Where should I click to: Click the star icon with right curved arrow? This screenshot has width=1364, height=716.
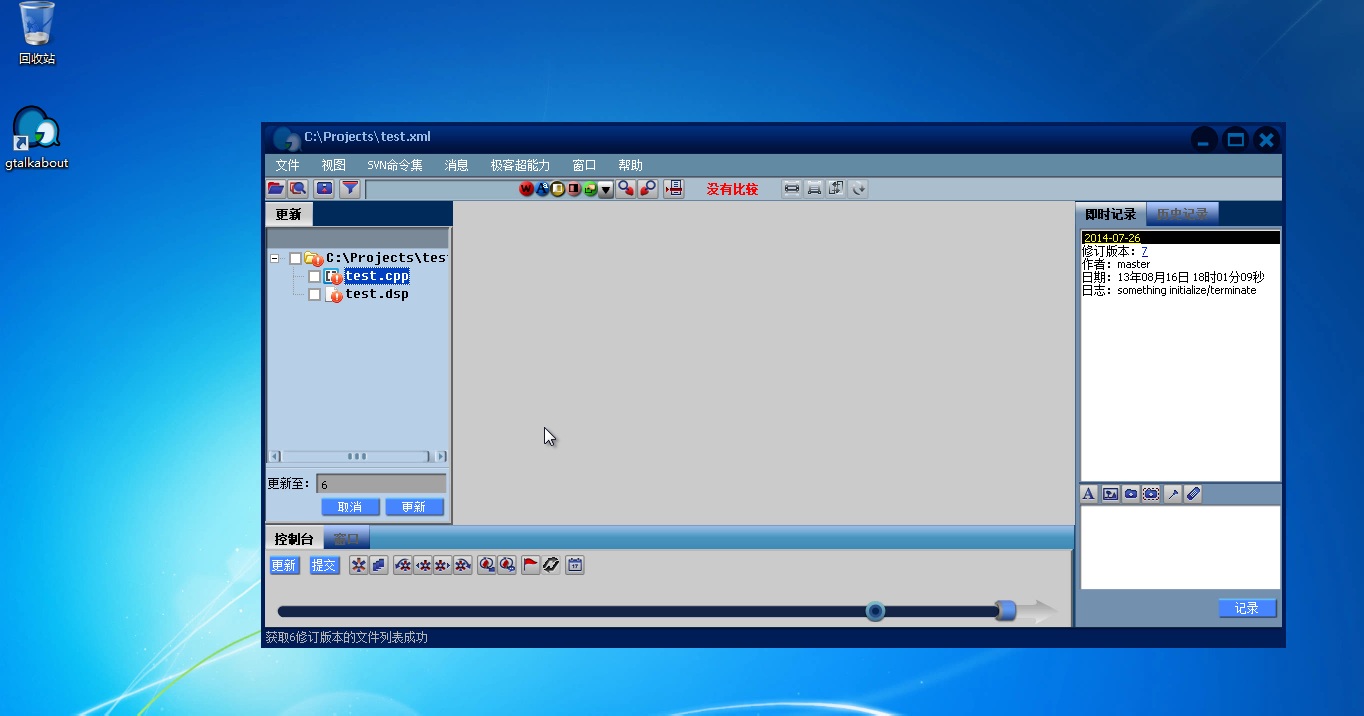(463, 565)
